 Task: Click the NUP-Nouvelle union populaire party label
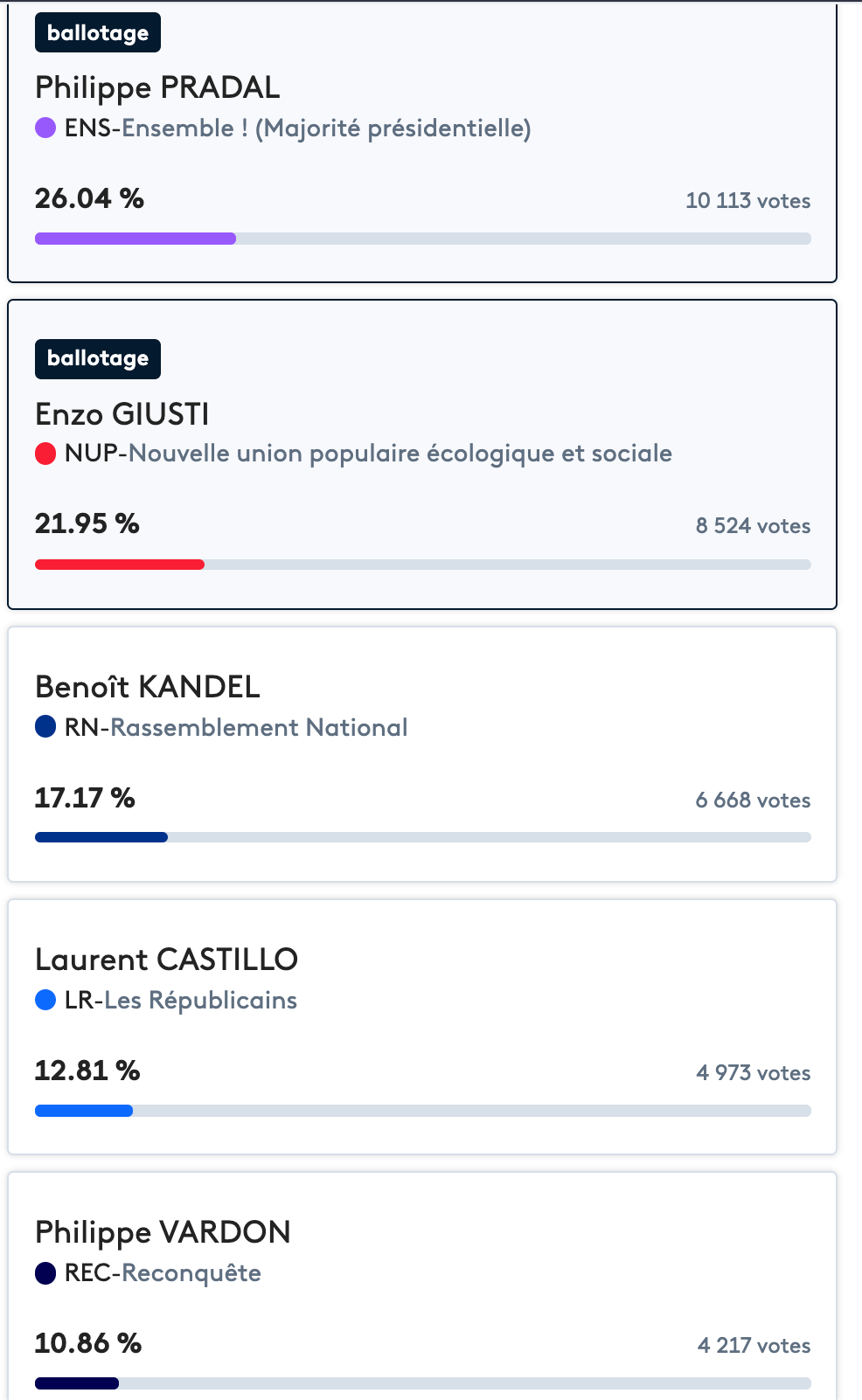coord(368,454)
